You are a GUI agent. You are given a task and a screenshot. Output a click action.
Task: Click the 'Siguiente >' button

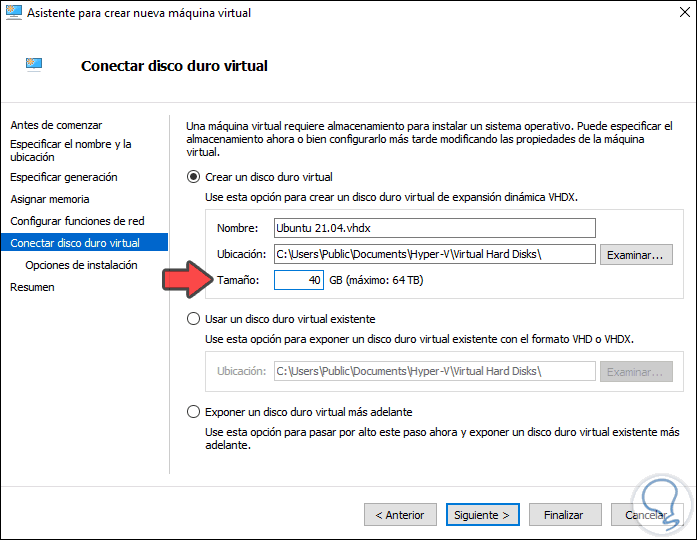pos(481,515)
